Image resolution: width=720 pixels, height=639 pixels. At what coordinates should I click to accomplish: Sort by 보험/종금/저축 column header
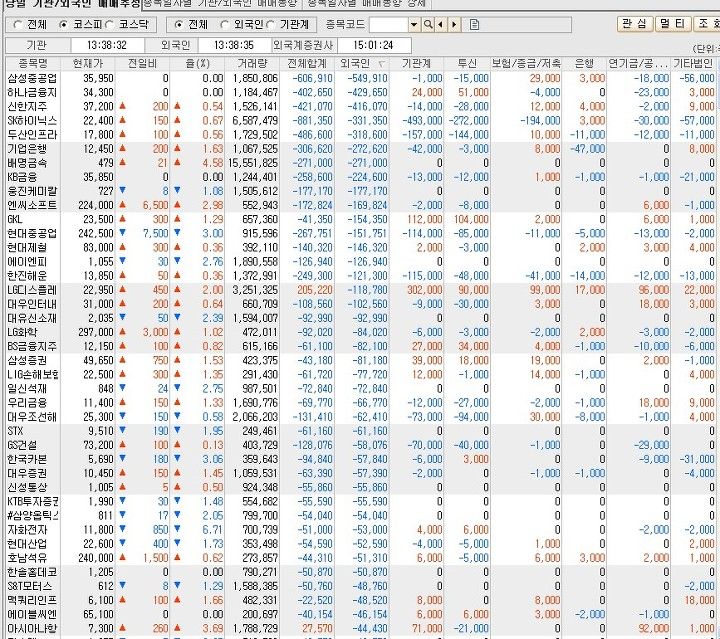[526, 63]
